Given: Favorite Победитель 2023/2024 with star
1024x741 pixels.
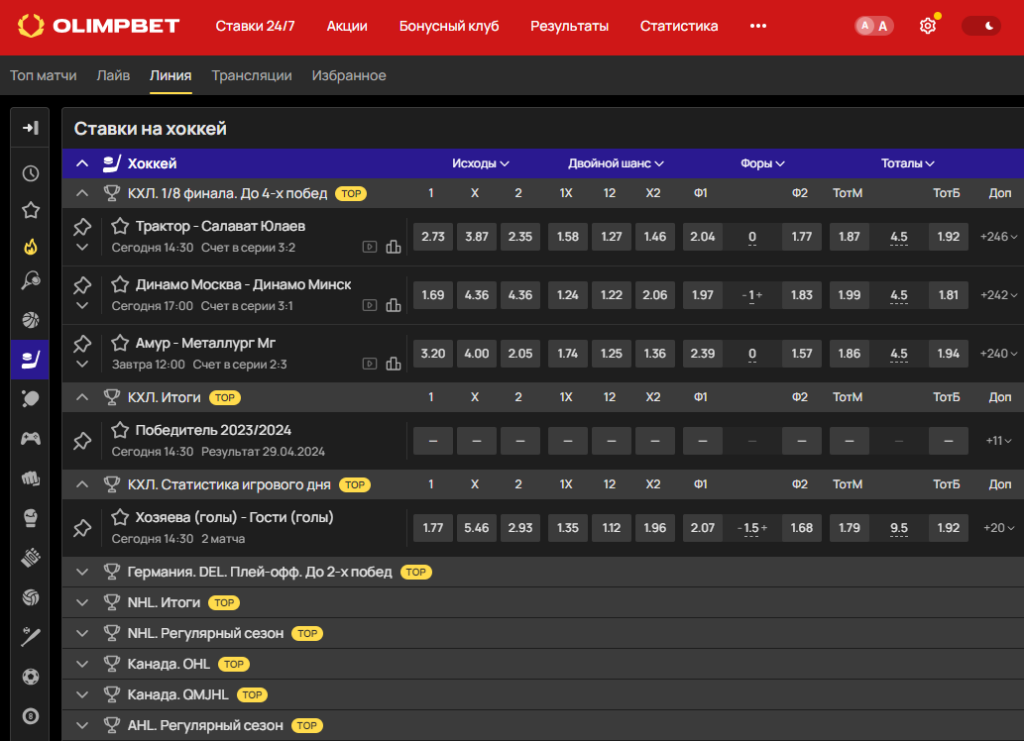Looking at the screenshot, I should click(x=120, y=430).
